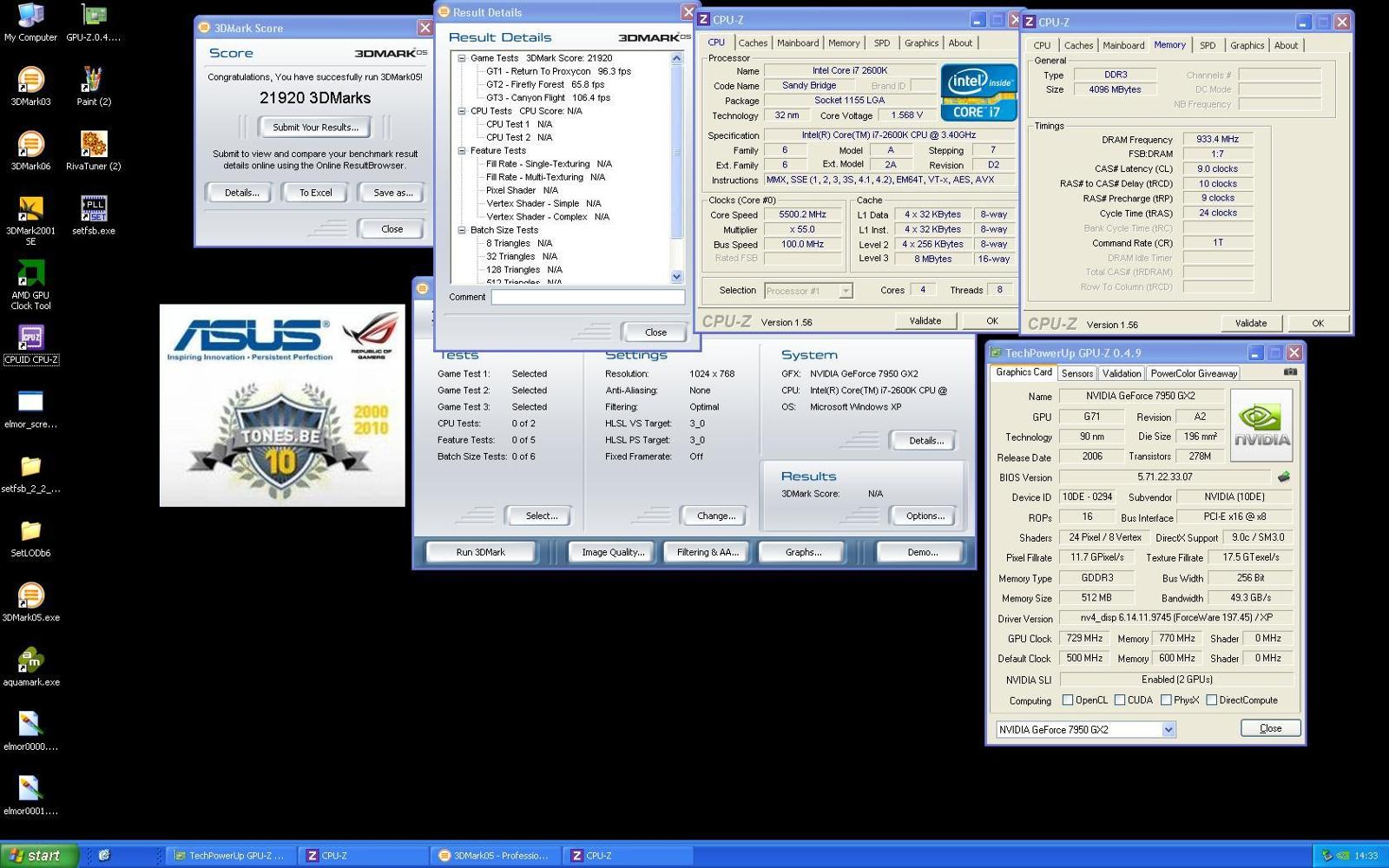Open elmor_scre... file icon
The width and height of the screenshot is (1389, 868).
click(30, 409)
